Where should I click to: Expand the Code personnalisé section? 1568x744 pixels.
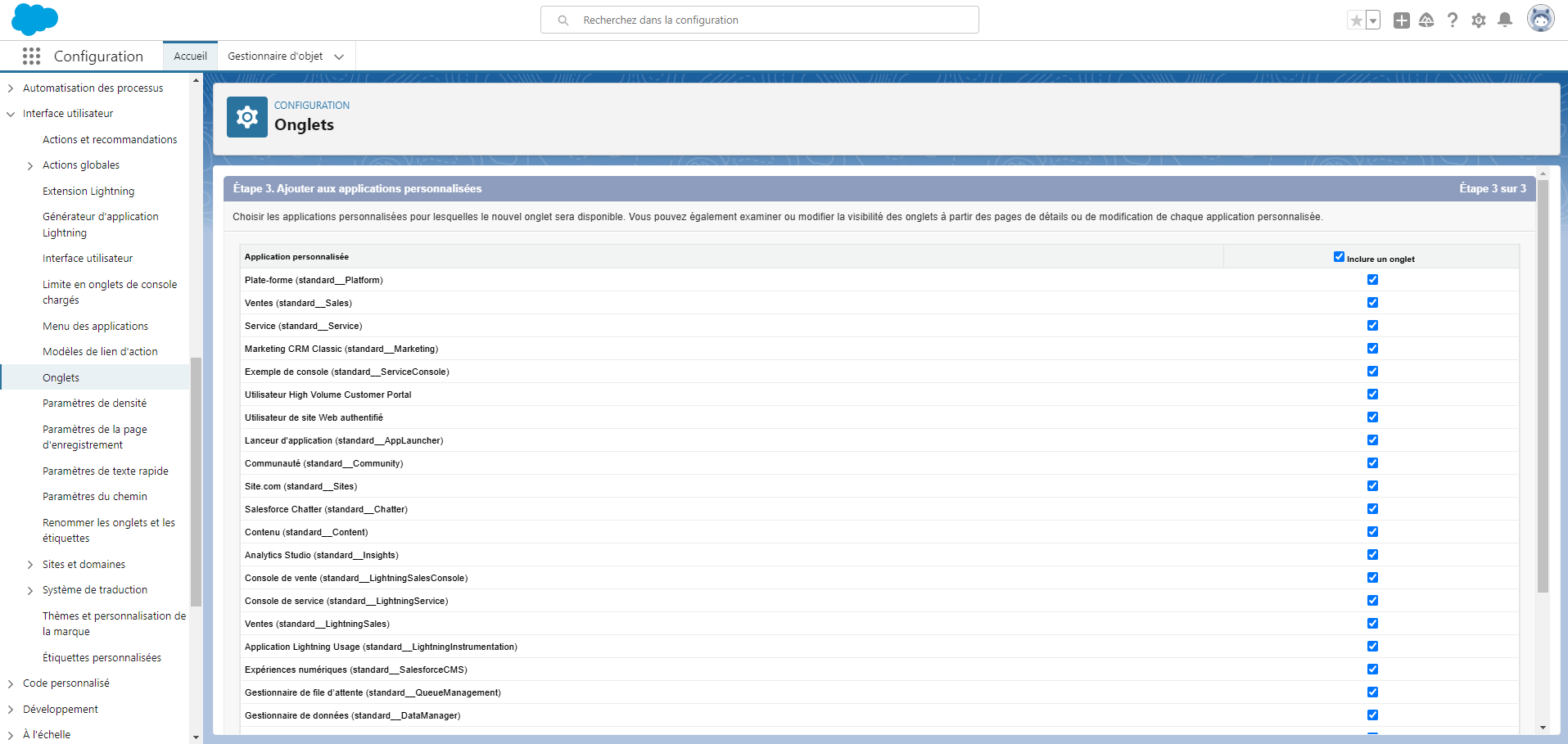(11, 683)
